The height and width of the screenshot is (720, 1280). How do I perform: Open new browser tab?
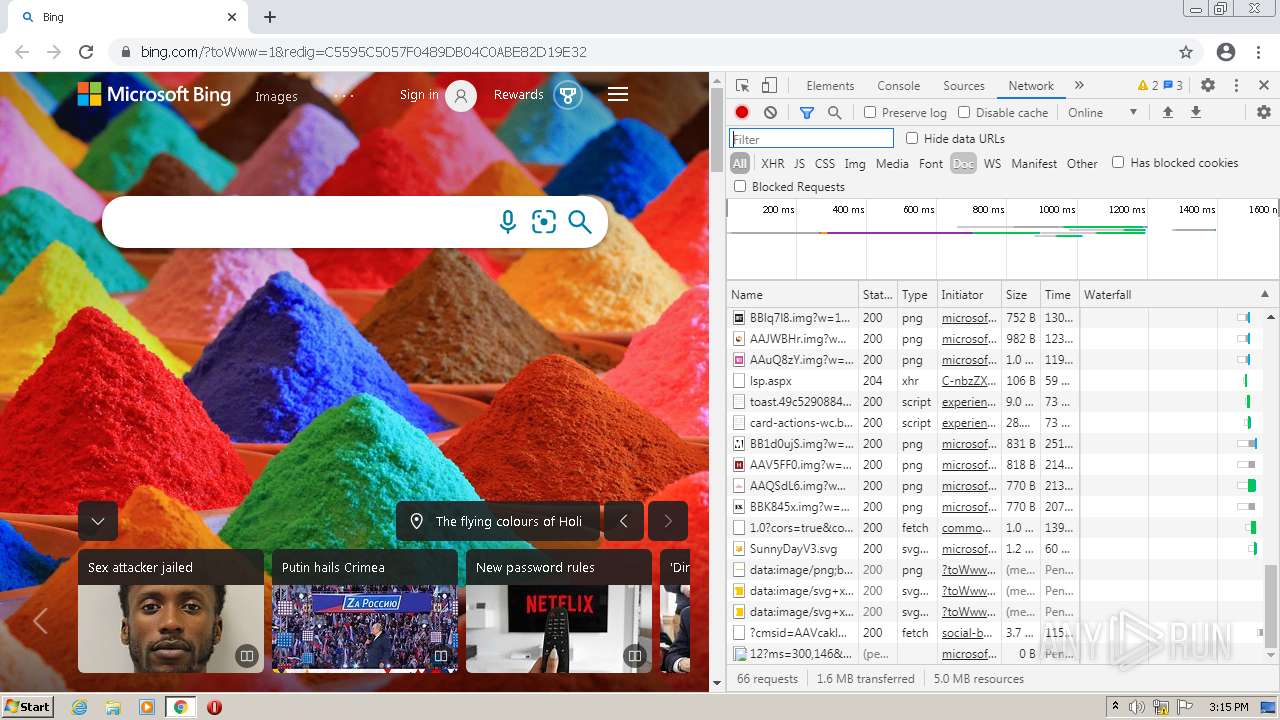270,17
